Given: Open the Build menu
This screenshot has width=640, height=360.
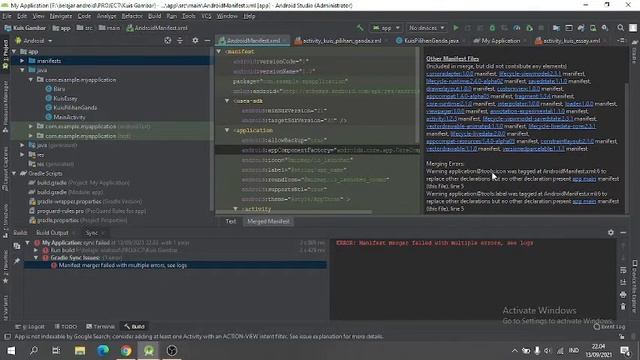Looking at the screenshot, I should [154, 16].
